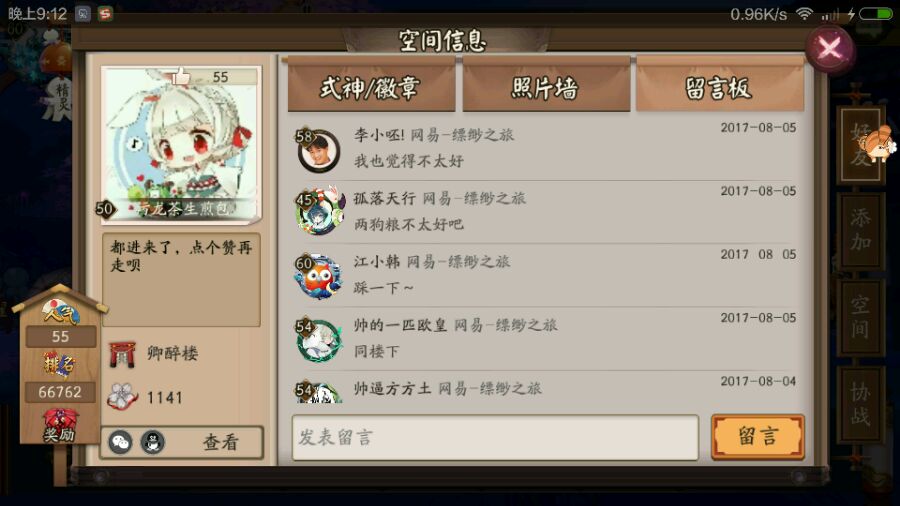Screen dimensions: 900x506
Task: Open the 添加 side menu item
Action: 860,231
